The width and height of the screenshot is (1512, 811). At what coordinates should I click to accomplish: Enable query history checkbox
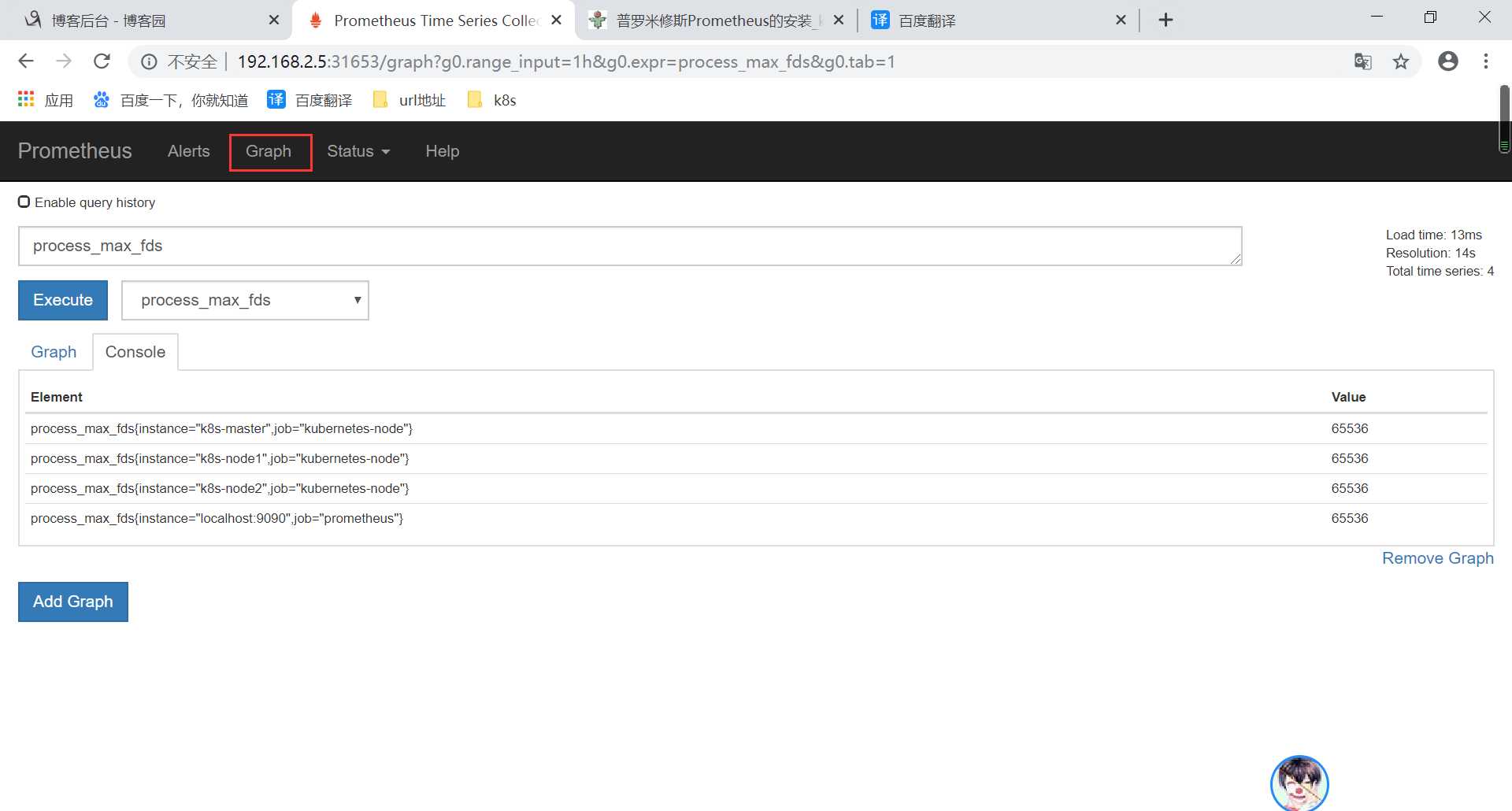coord(24,202)
